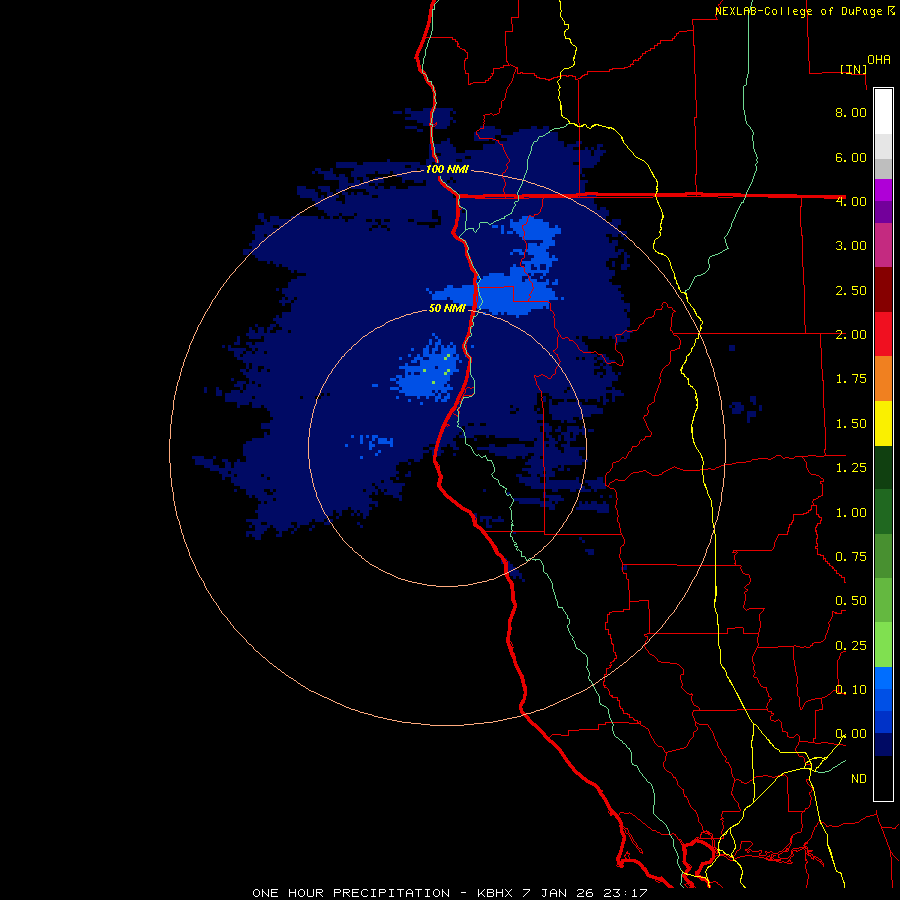
Task: Click the 8.00 legend value
Action: click(x=851, y=112)
